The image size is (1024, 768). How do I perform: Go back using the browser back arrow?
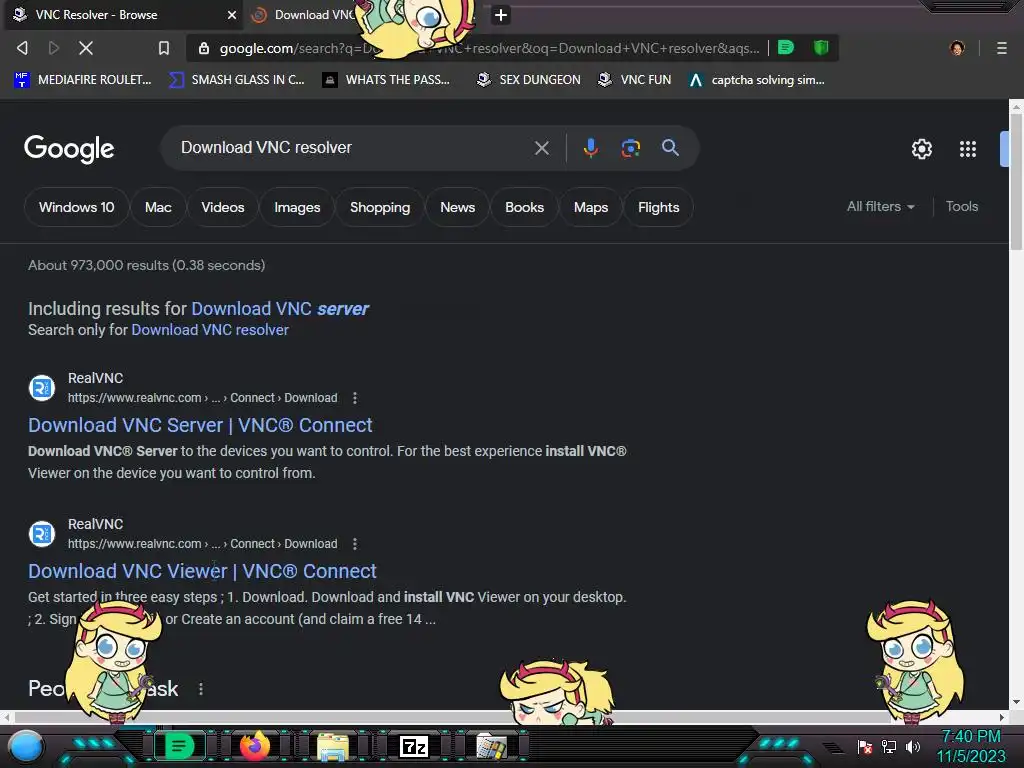[x=22, y=48]
